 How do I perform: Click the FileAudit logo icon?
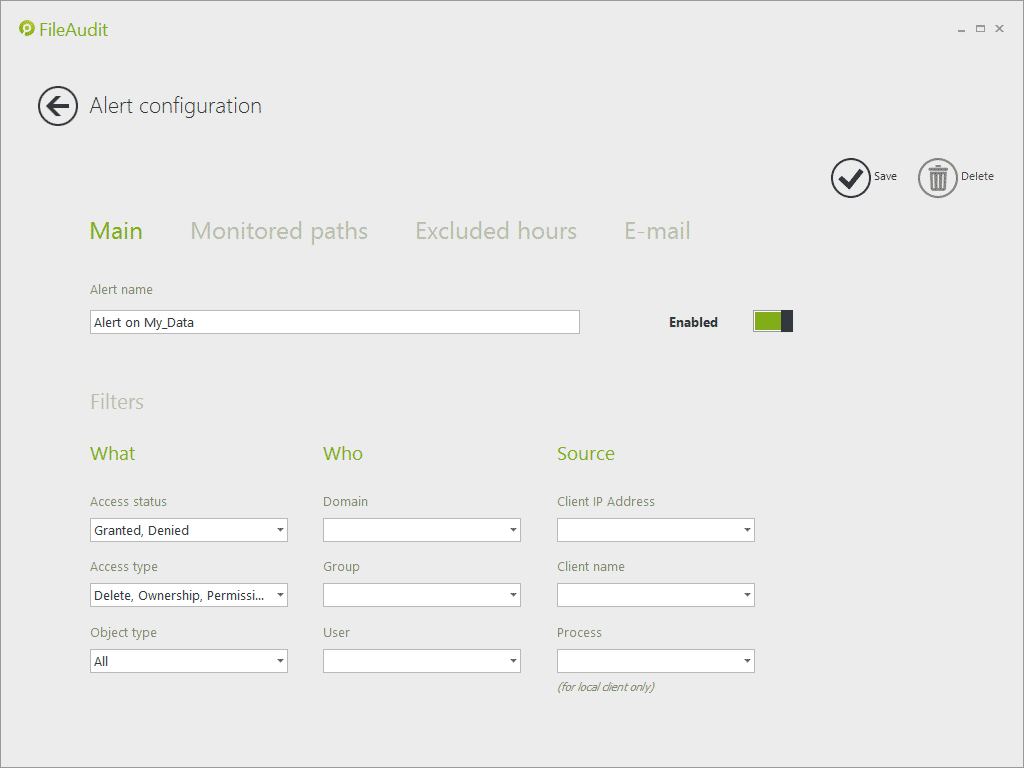click(x=27, y=29)
